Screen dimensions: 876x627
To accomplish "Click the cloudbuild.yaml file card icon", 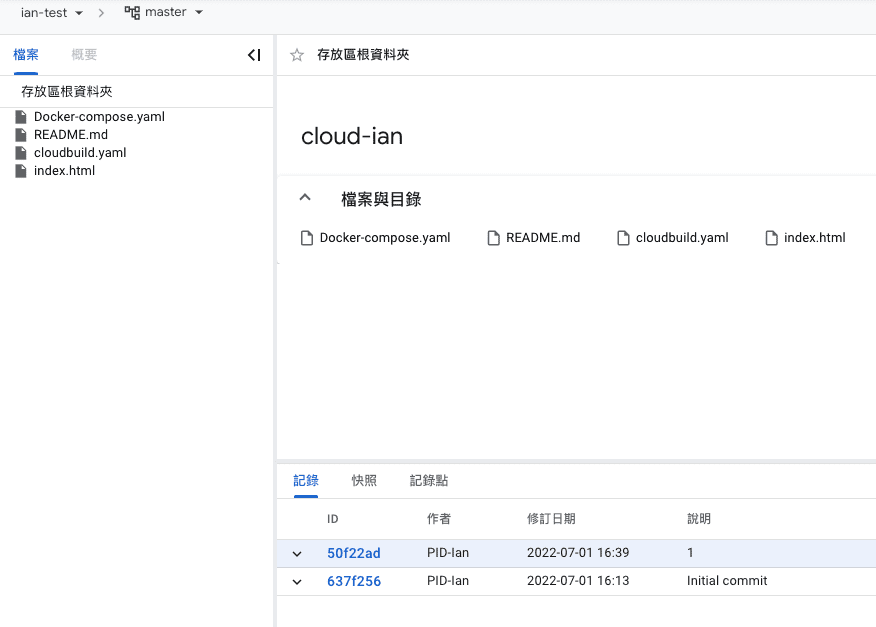I will click(624, 237).
